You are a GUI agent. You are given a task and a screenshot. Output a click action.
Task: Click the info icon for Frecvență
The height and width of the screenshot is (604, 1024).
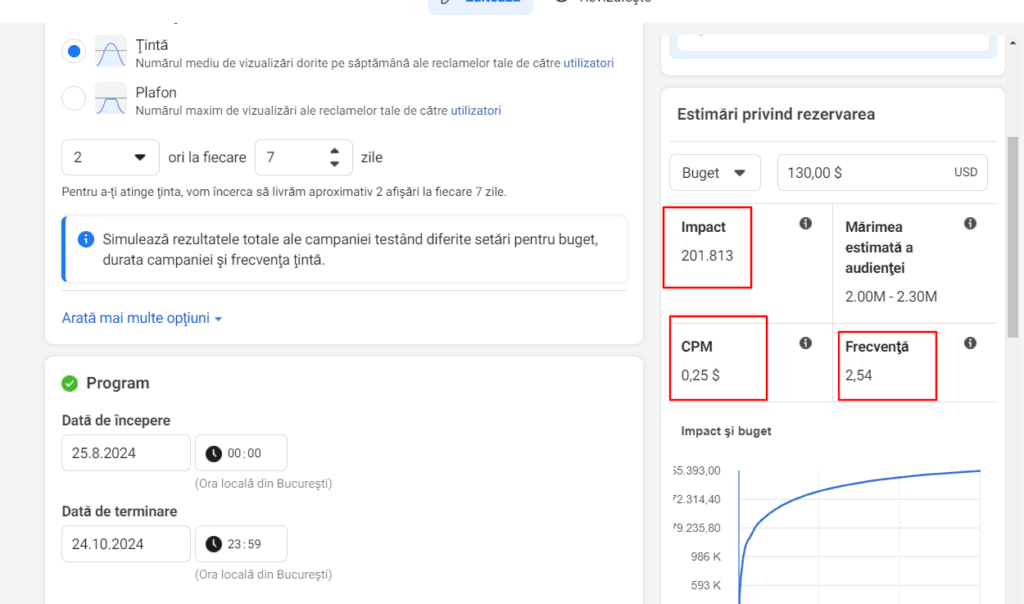pos(970,343)
